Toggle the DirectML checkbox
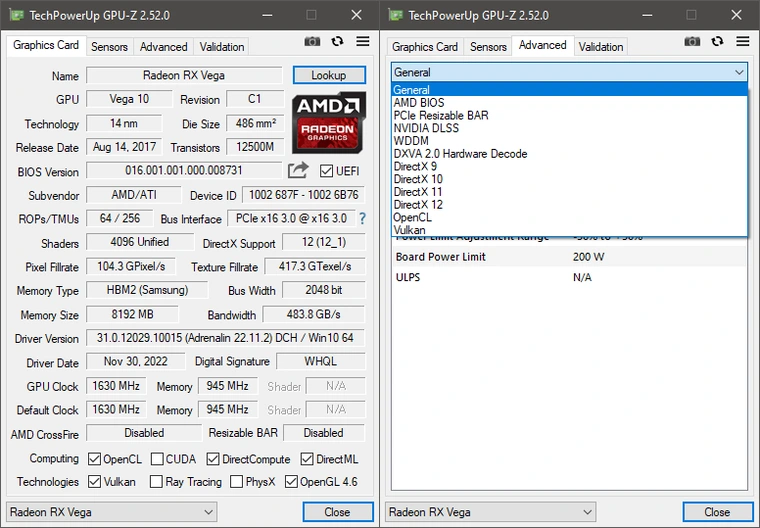This screenshot has height=528, width=760. pyautogui.click(x=307, y=459)
